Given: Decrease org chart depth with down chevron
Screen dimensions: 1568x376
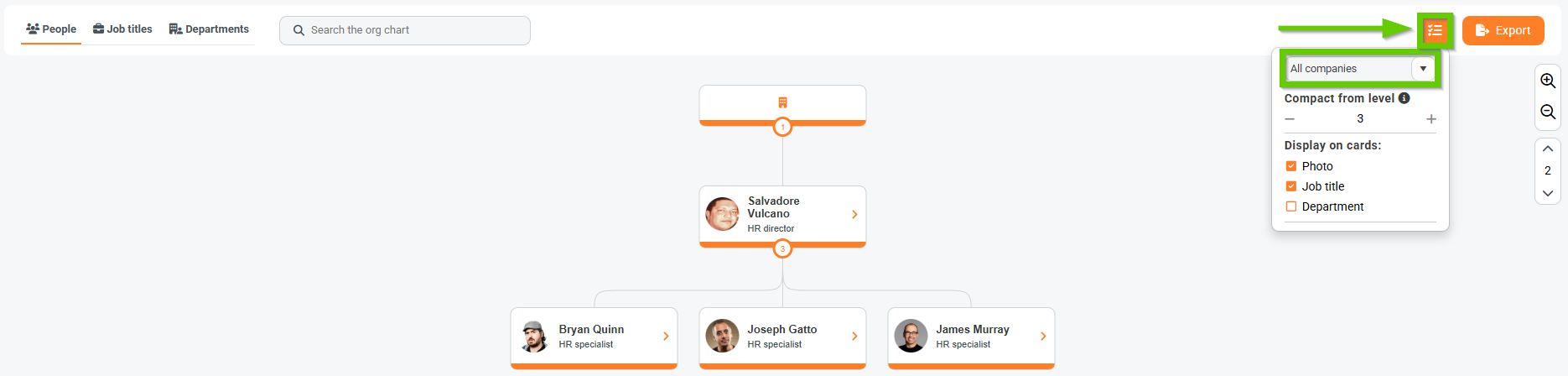Looking at the screenshot, I should [1548, 193].
